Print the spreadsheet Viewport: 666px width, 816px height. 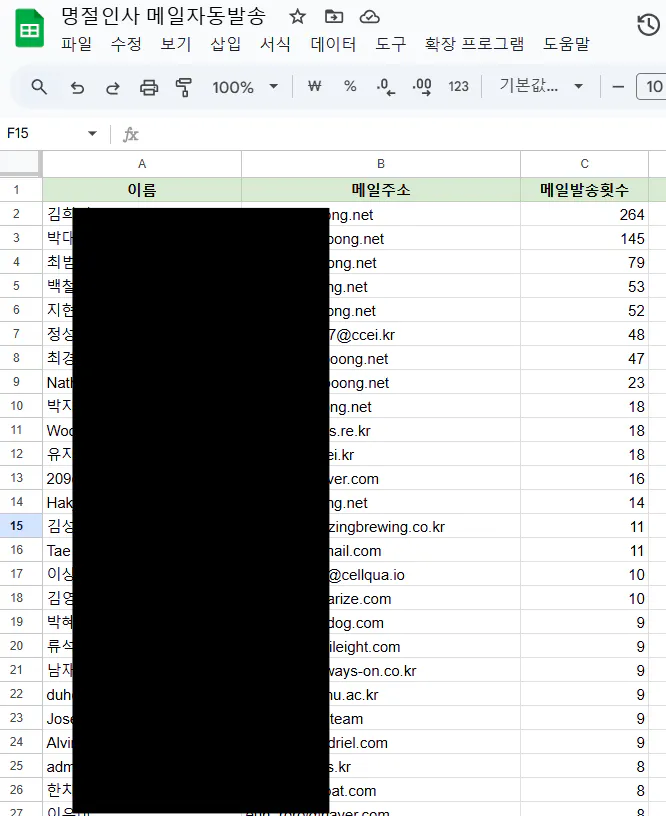coord(149,87)
